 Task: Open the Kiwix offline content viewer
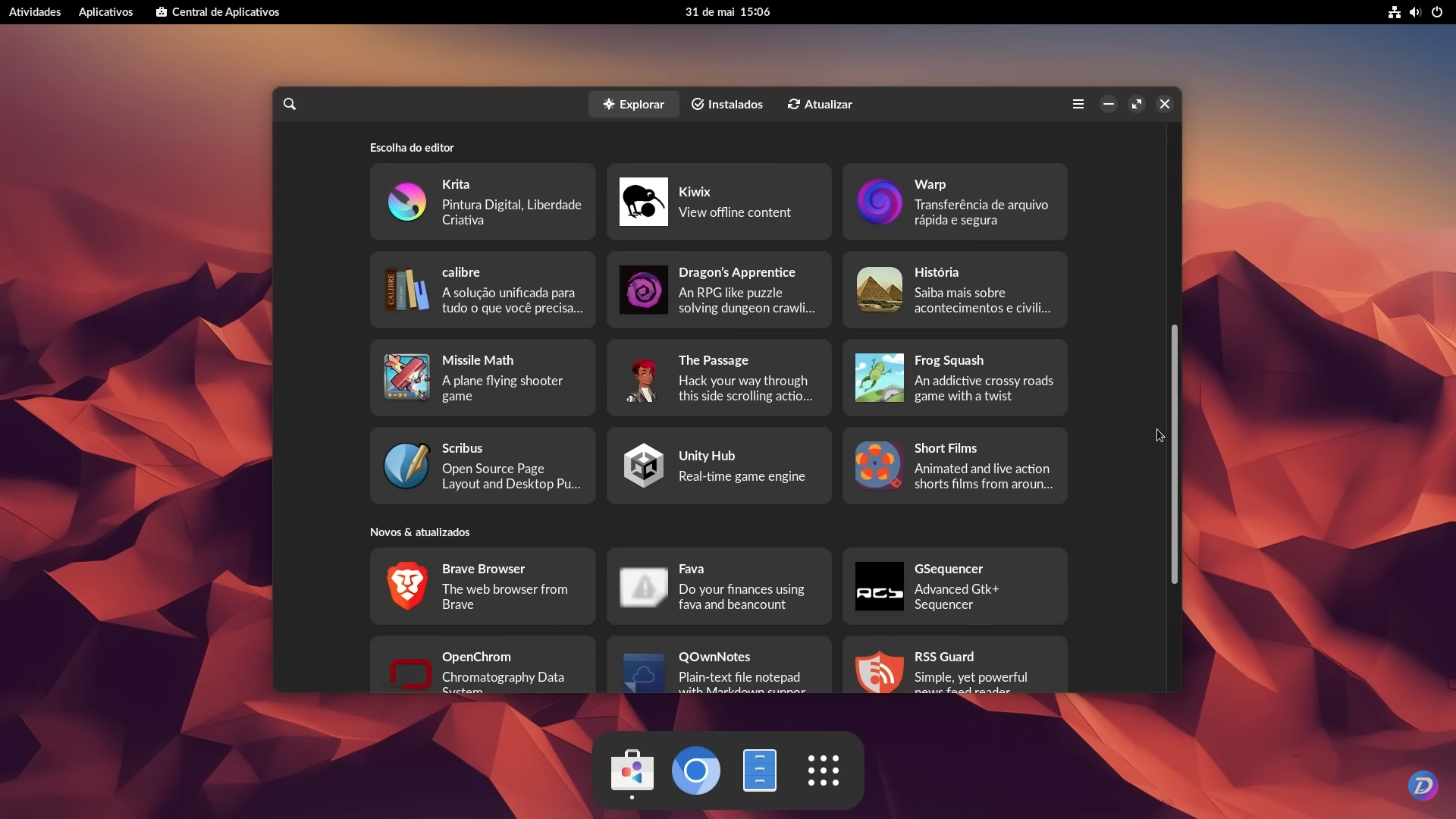click(718, 201)
